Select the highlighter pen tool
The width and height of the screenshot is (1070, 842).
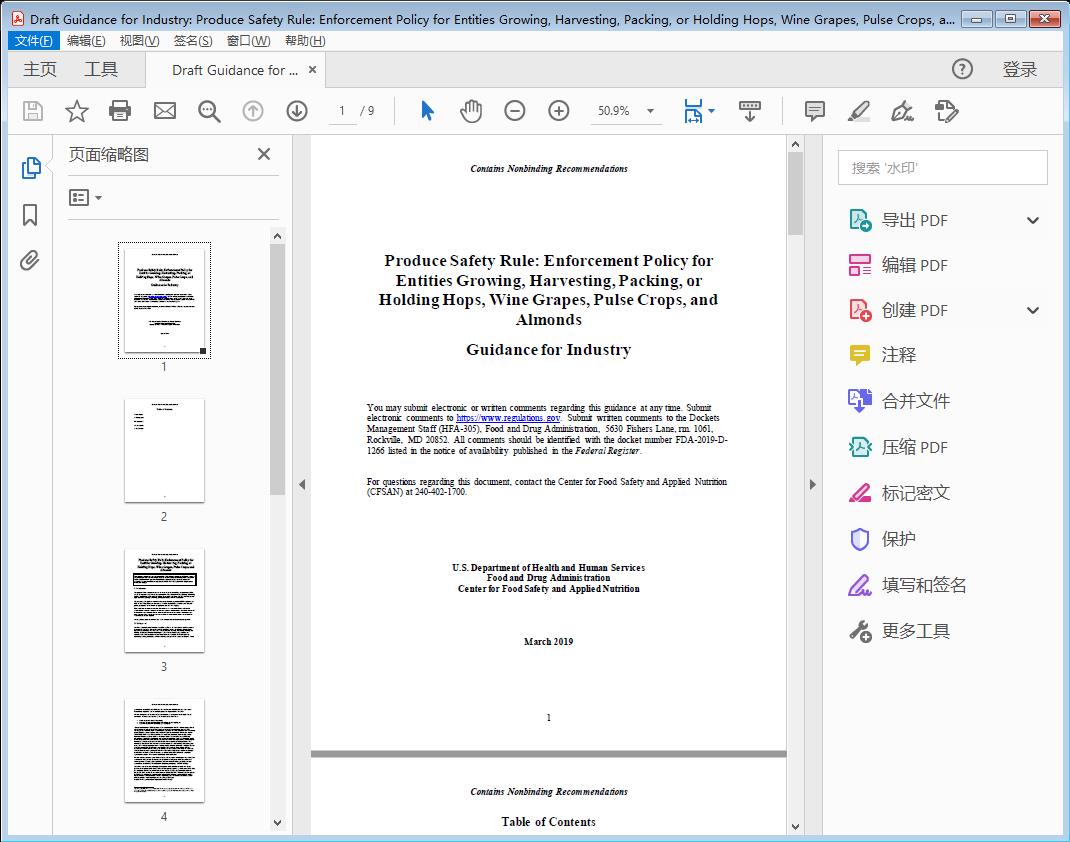click(x=858, y=111)
